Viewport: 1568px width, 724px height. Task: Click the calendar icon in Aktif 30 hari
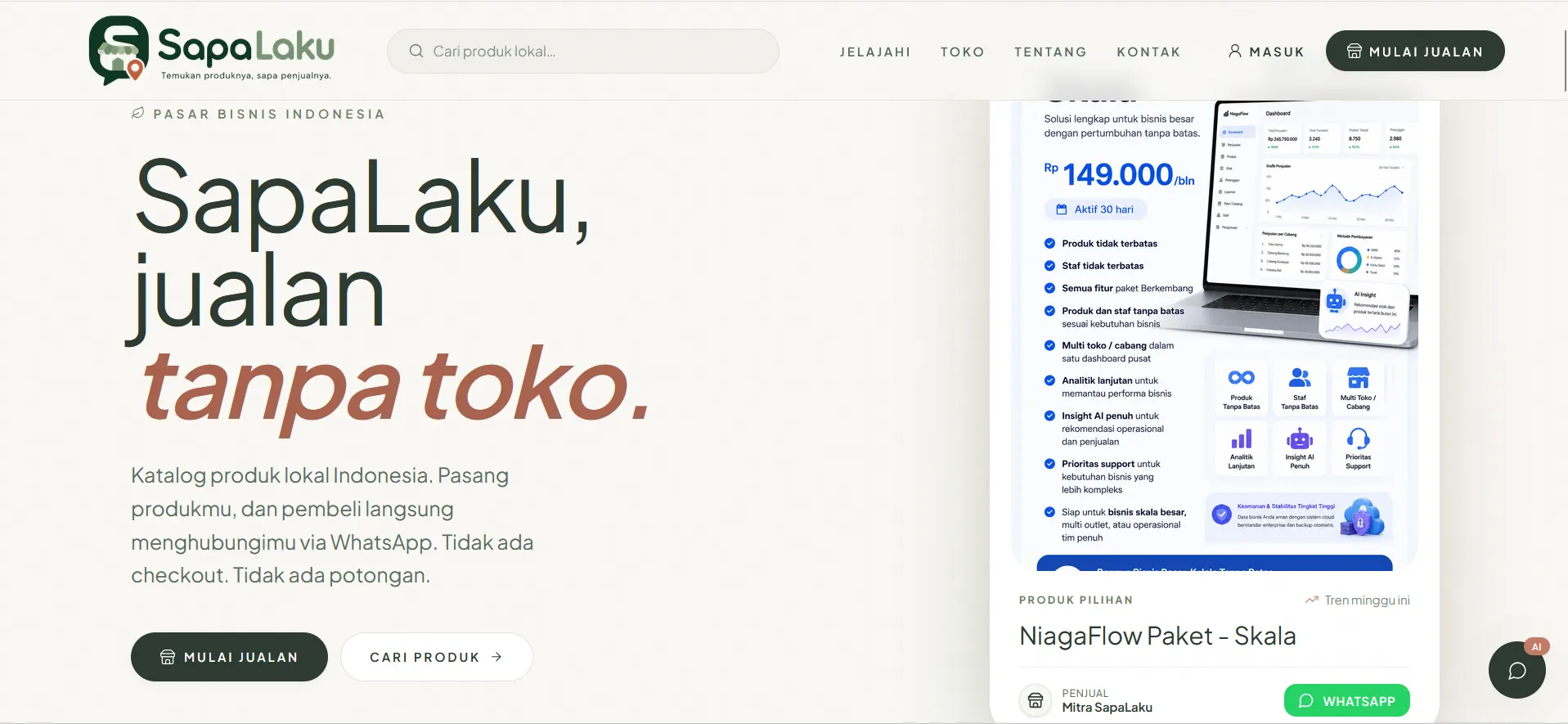point(1062,209)
